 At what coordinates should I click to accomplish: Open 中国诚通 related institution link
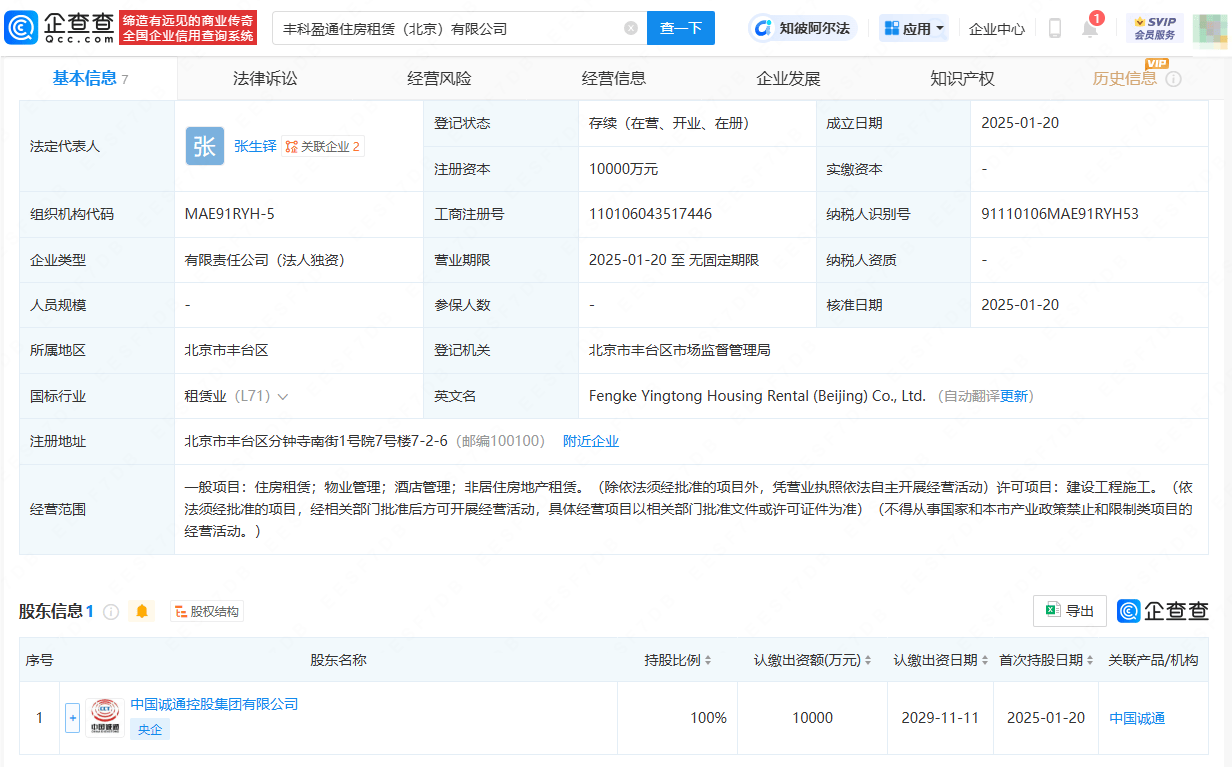1137,718
